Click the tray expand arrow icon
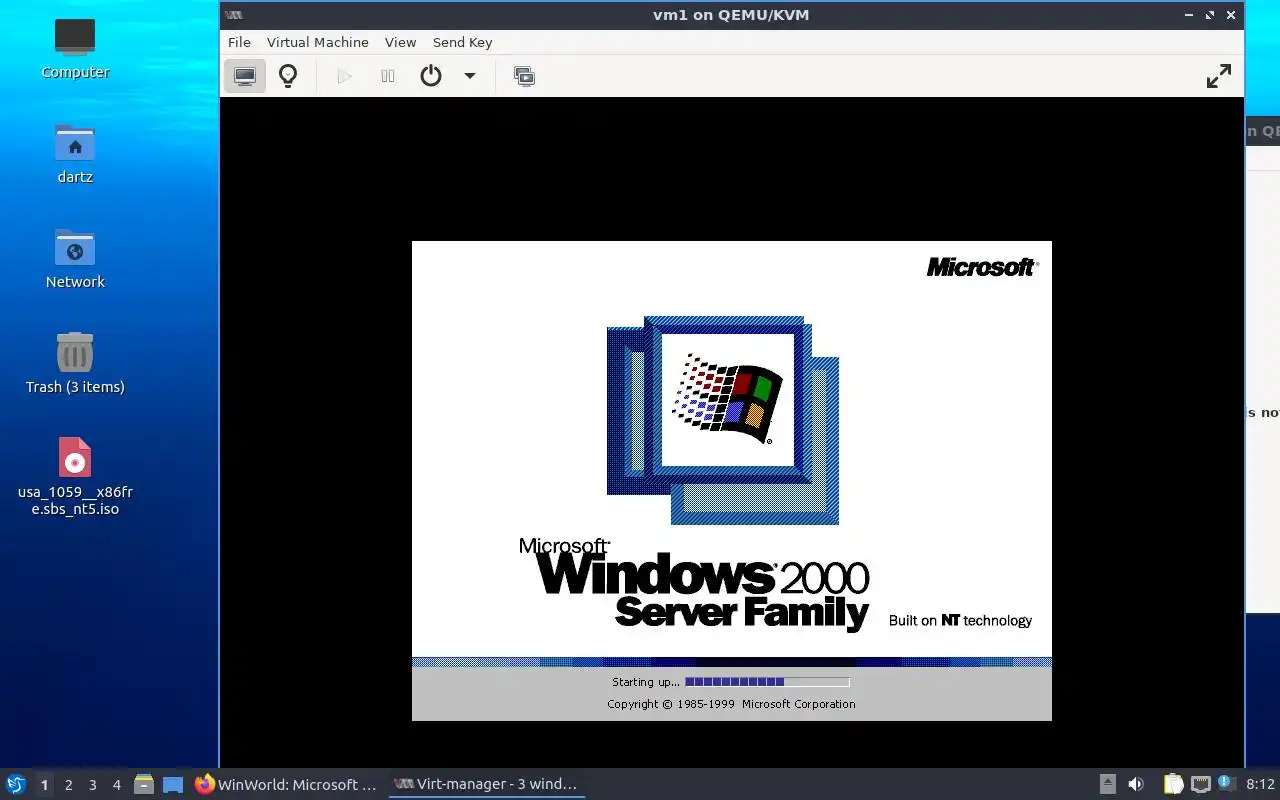 [1108, 785]
